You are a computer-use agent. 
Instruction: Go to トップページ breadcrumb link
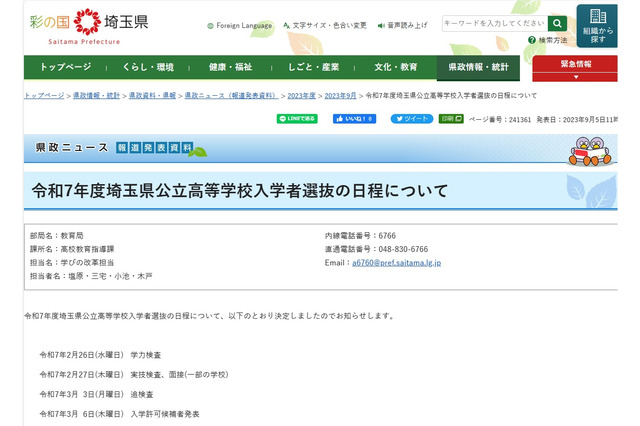click(44, 95)
